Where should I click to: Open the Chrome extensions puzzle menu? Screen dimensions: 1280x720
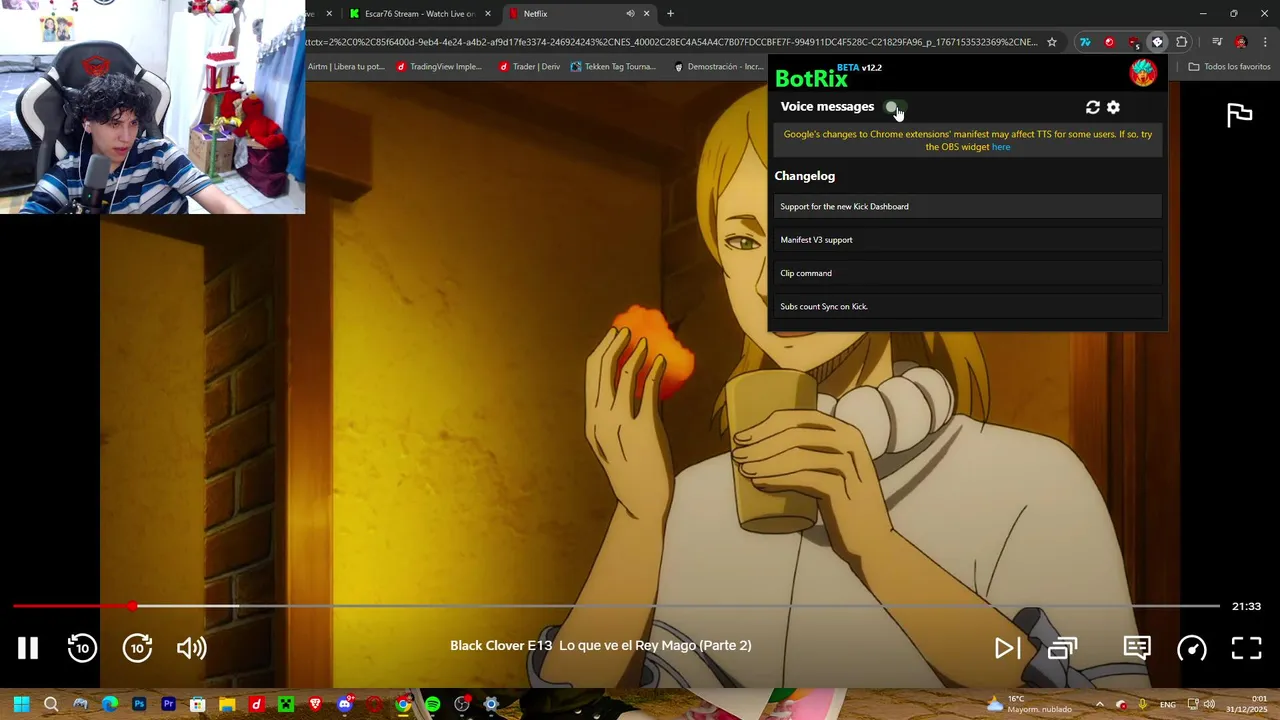pos(1182,42)
